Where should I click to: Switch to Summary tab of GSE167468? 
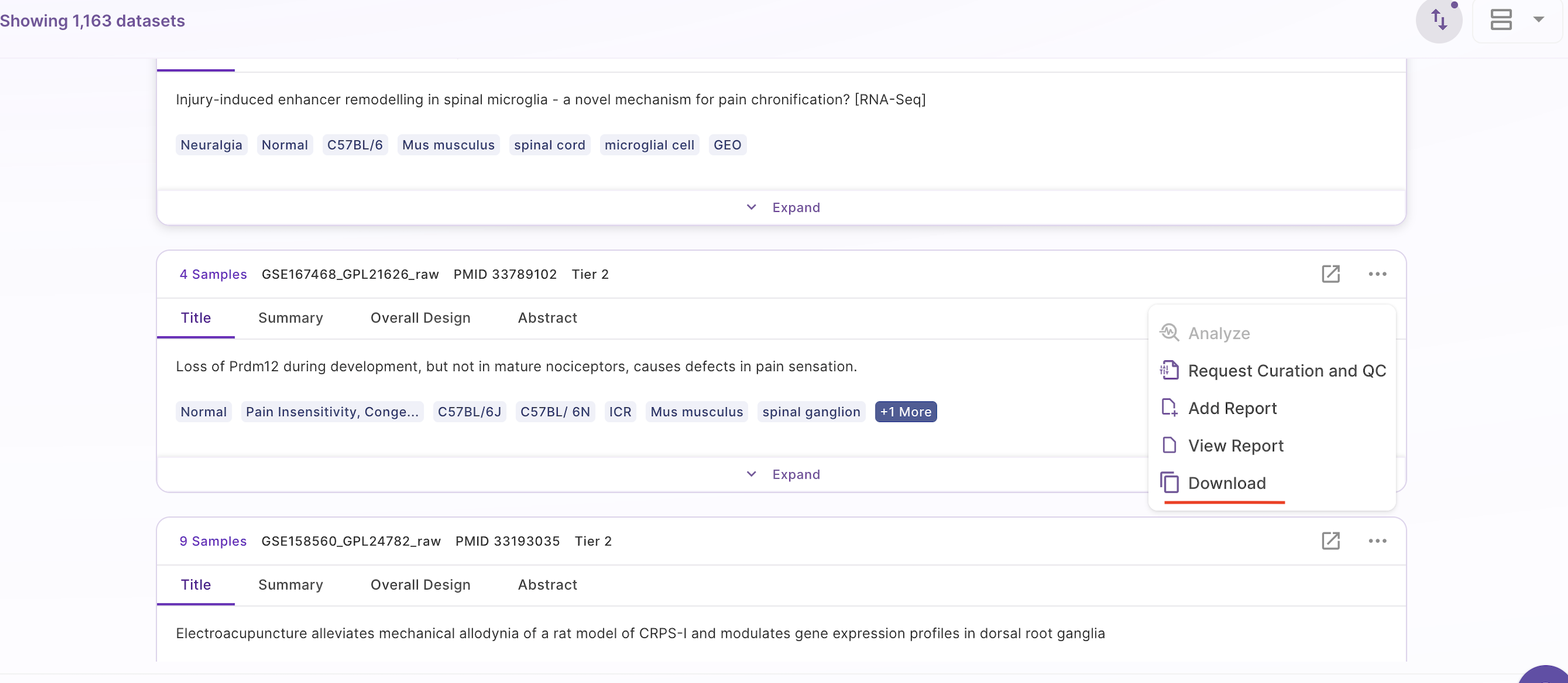tap(290, 318)
